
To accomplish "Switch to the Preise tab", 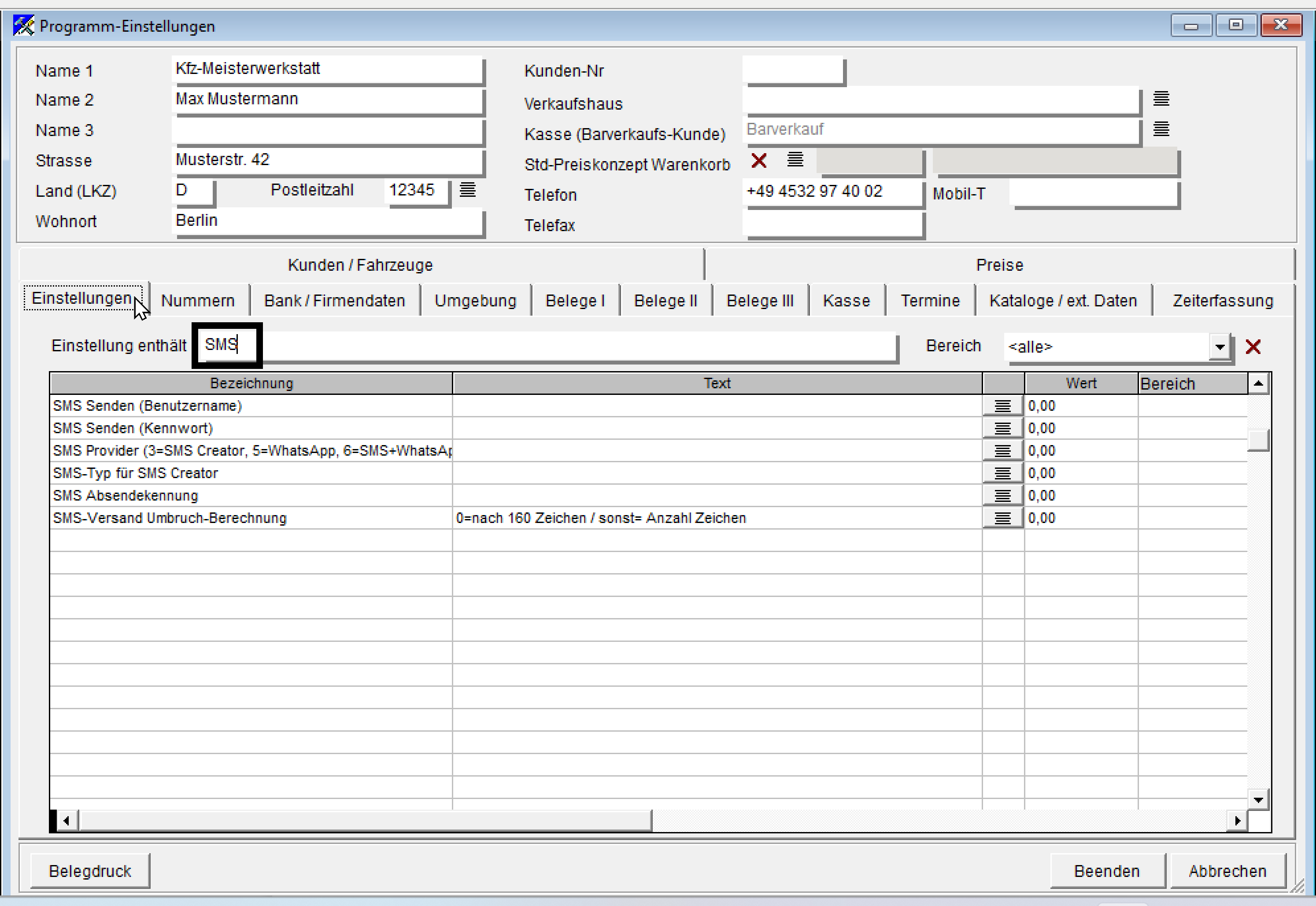I will pos(999,265).
